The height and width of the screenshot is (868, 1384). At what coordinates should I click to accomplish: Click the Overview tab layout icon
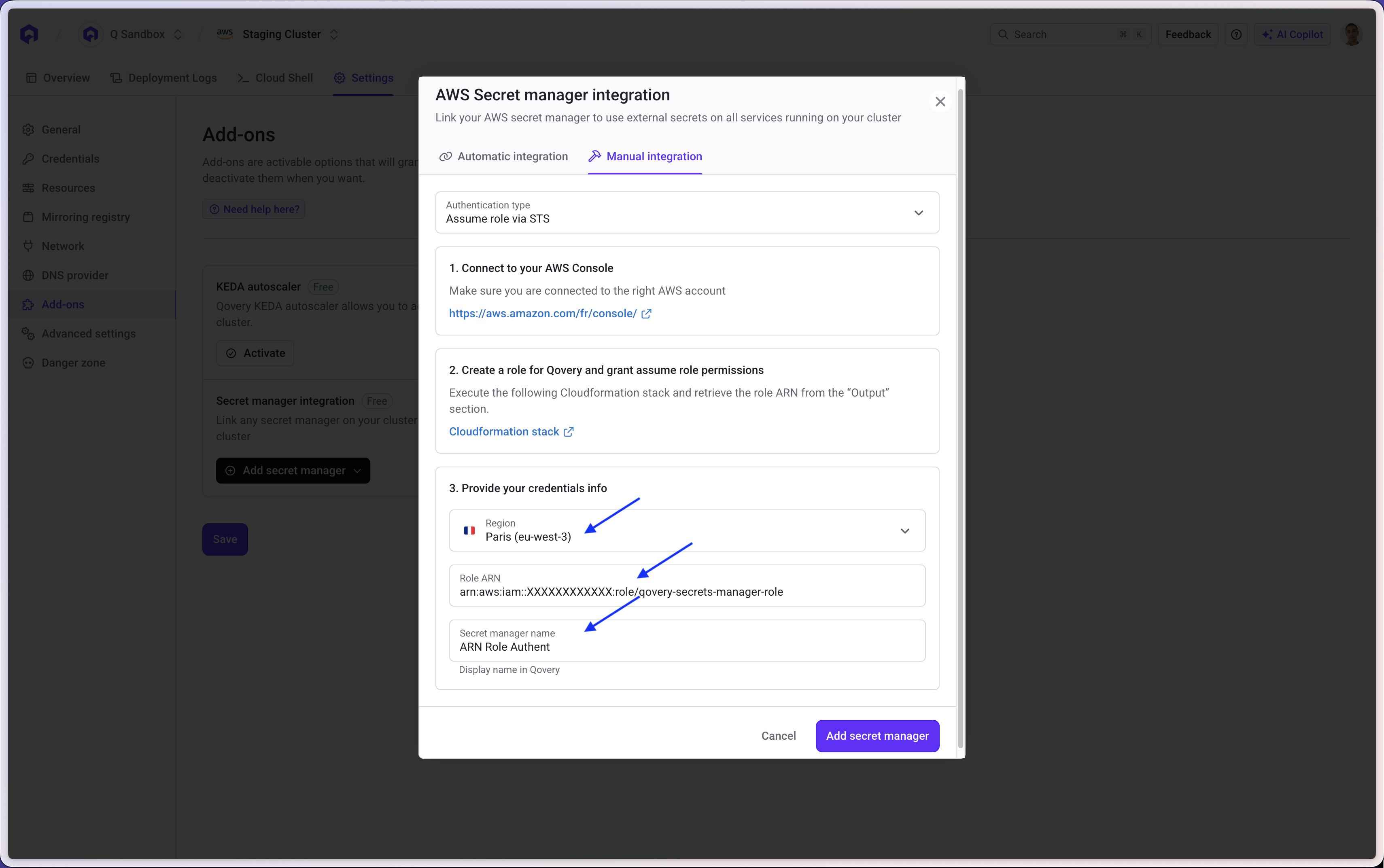[x=32, y=78]
